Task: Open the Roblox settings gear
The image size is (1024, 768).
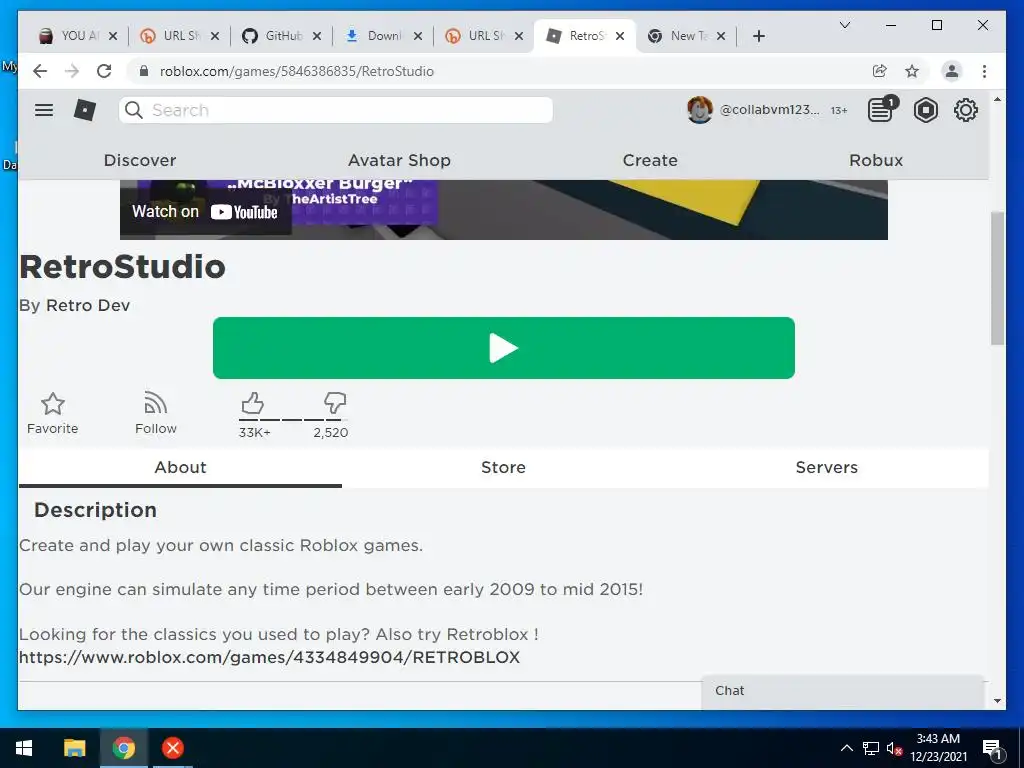Action: click(965, 110)
